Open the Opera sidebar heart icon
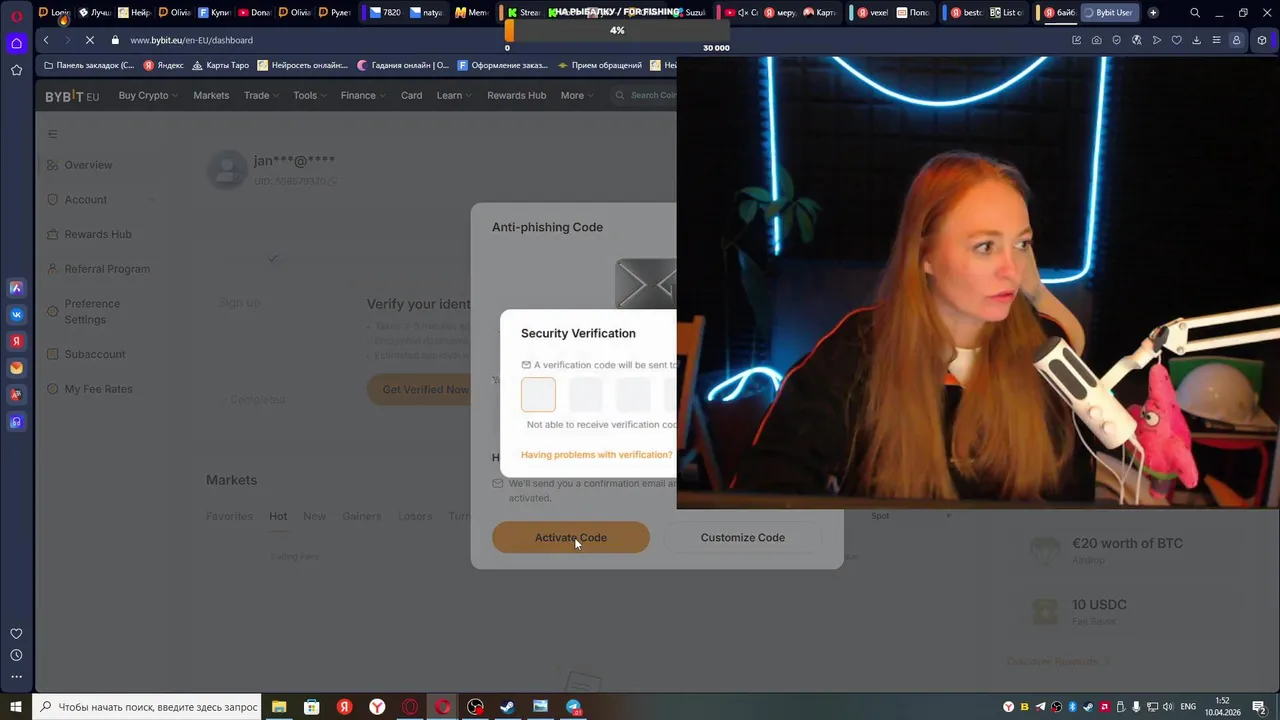 [16, 634]
